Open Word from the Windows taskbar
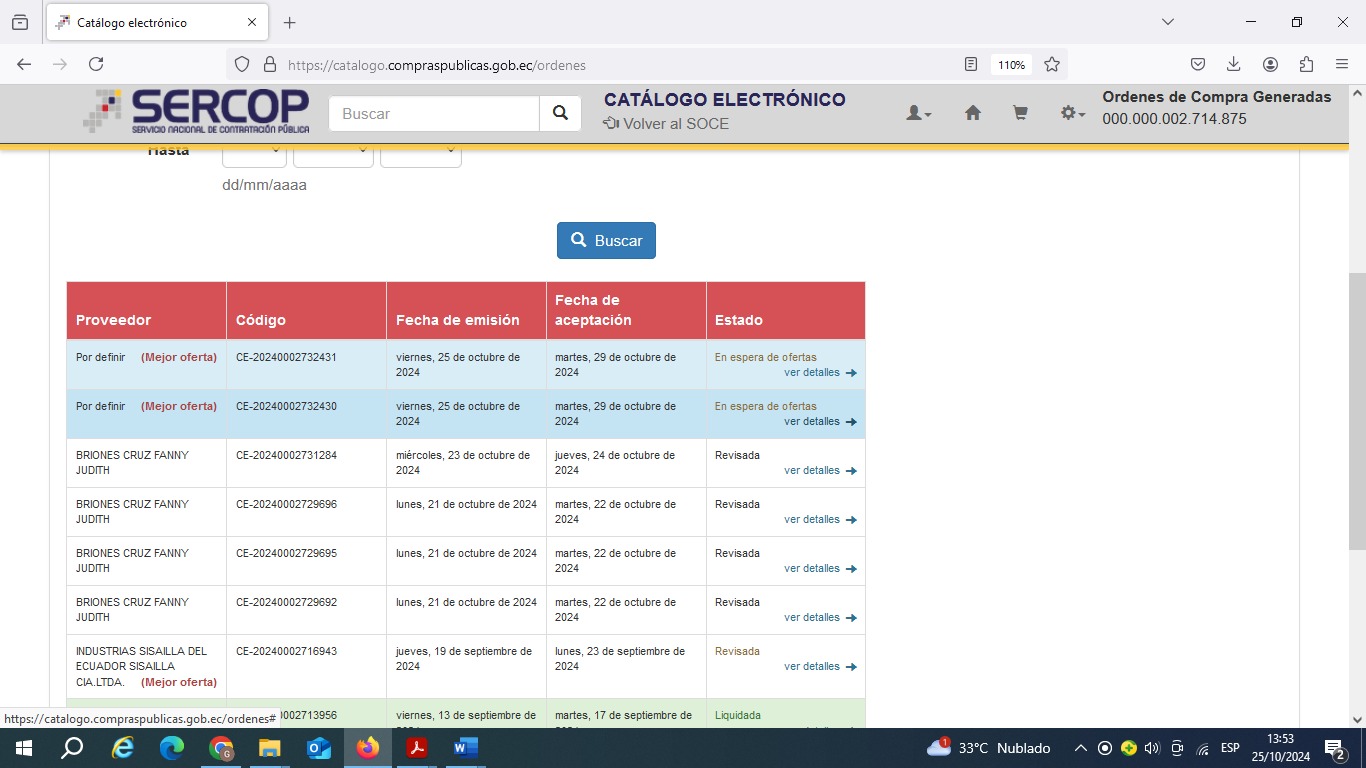1366x768 pixels. 466,748
